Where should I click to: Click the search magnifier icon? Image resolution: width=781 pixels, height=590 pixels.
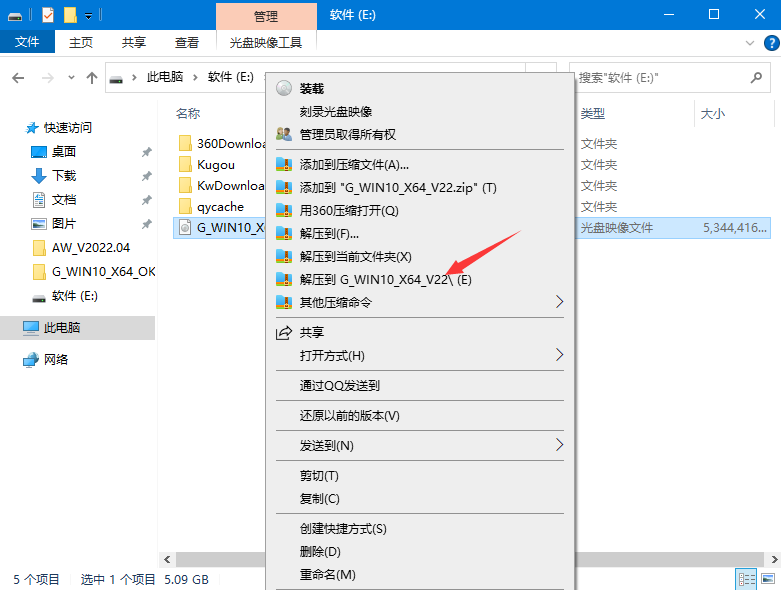click(756, 78)
